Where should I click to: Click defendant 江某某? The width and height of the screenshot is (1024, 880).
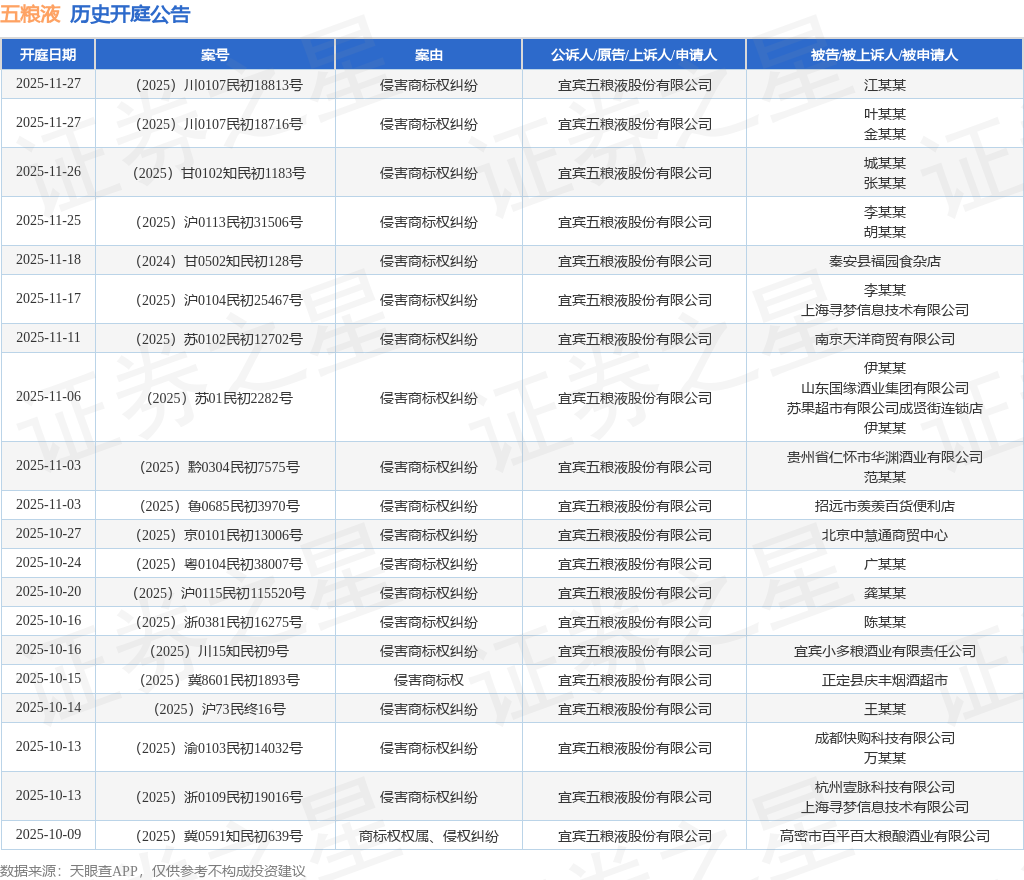[884, 85]
